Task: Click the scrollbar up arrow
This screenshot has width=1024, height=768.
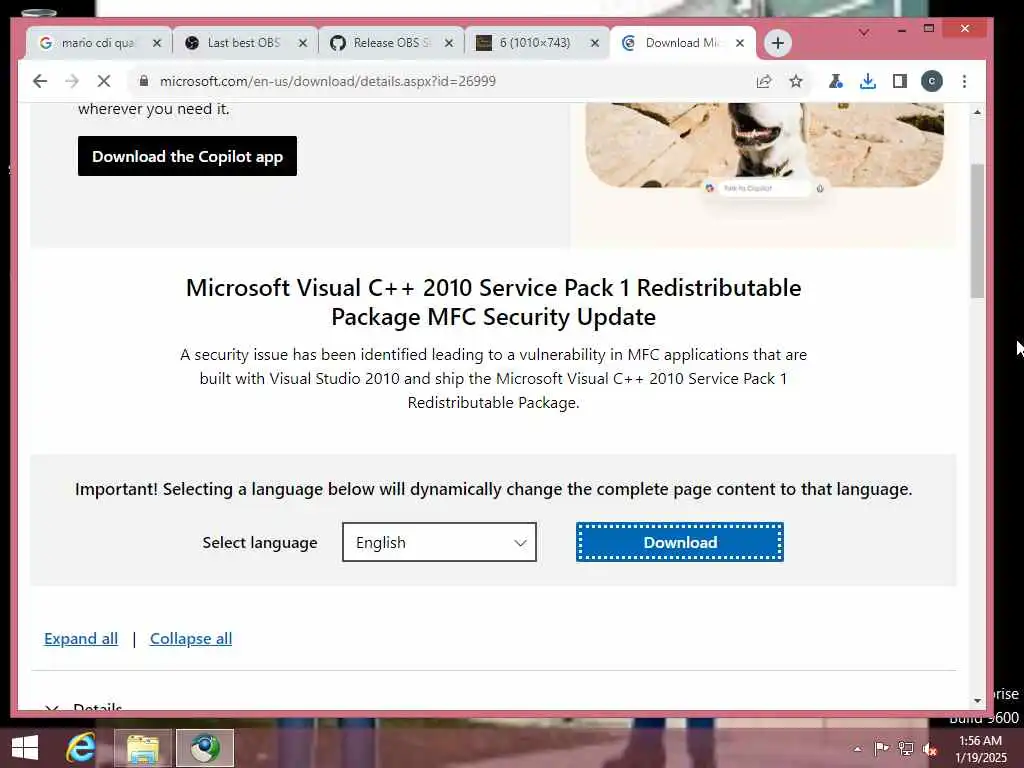Action: tap(977, 112)
